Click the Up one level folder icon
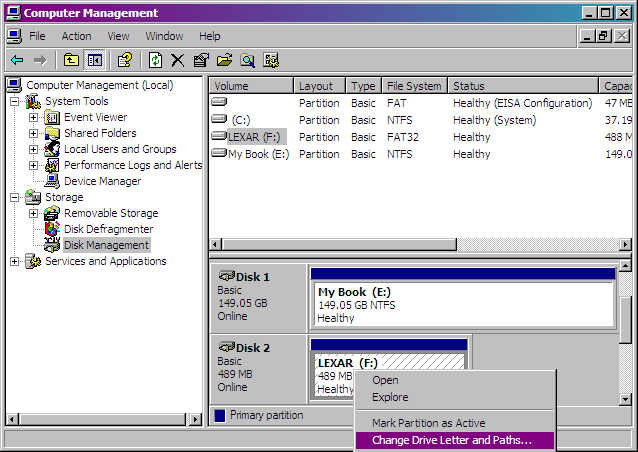The image size is (638, 452). click(x=71, y=61)
